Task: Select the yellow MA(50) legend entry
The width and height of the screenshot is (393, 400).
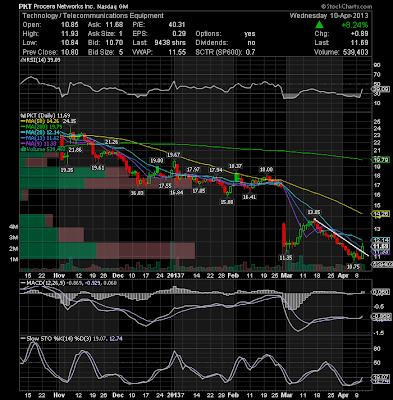Action: coord(39,121)
